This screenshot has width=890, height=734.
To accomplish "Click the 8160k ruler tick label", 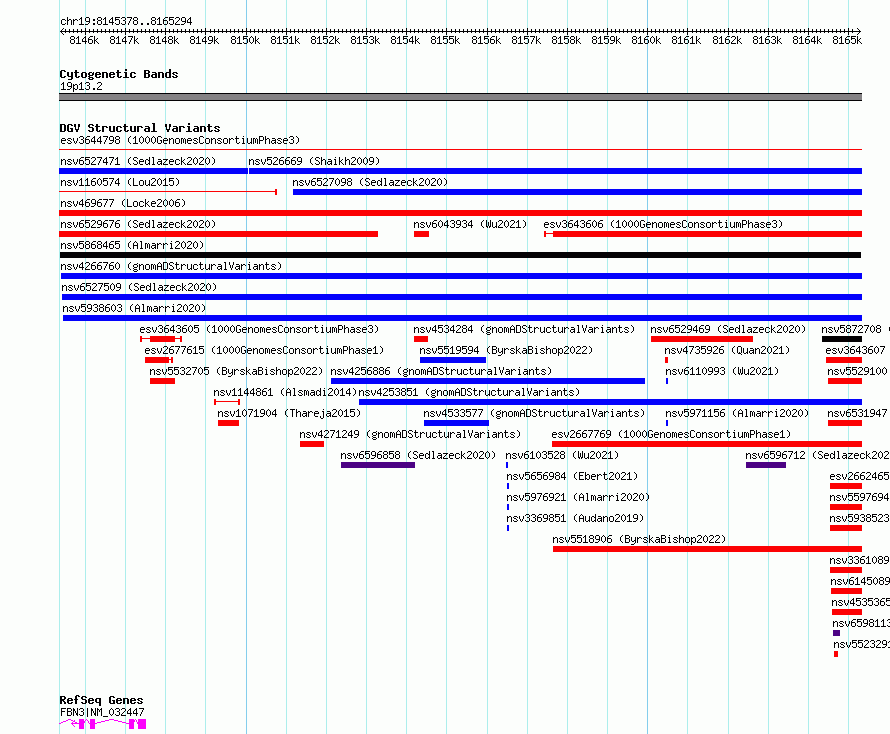I will click(x=646, y=40).
